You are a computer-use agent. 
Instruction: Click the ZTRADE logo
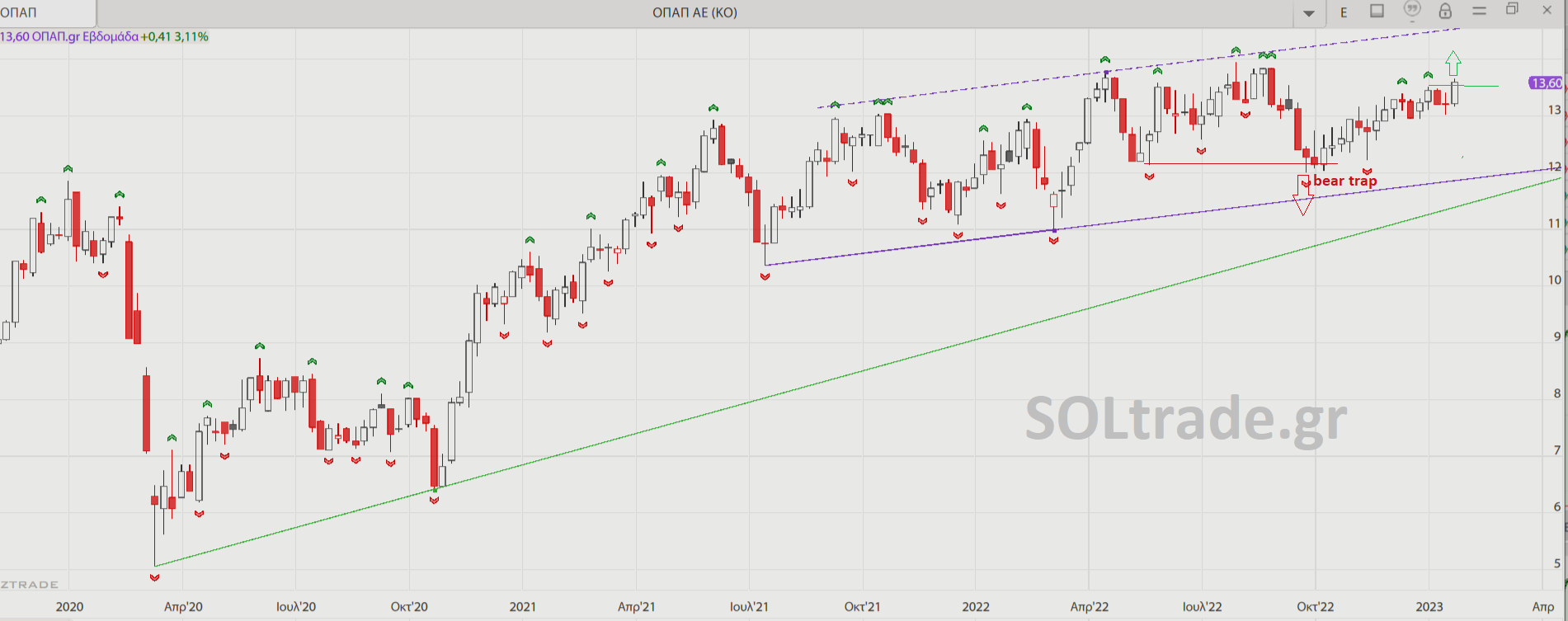click(30, 585)
